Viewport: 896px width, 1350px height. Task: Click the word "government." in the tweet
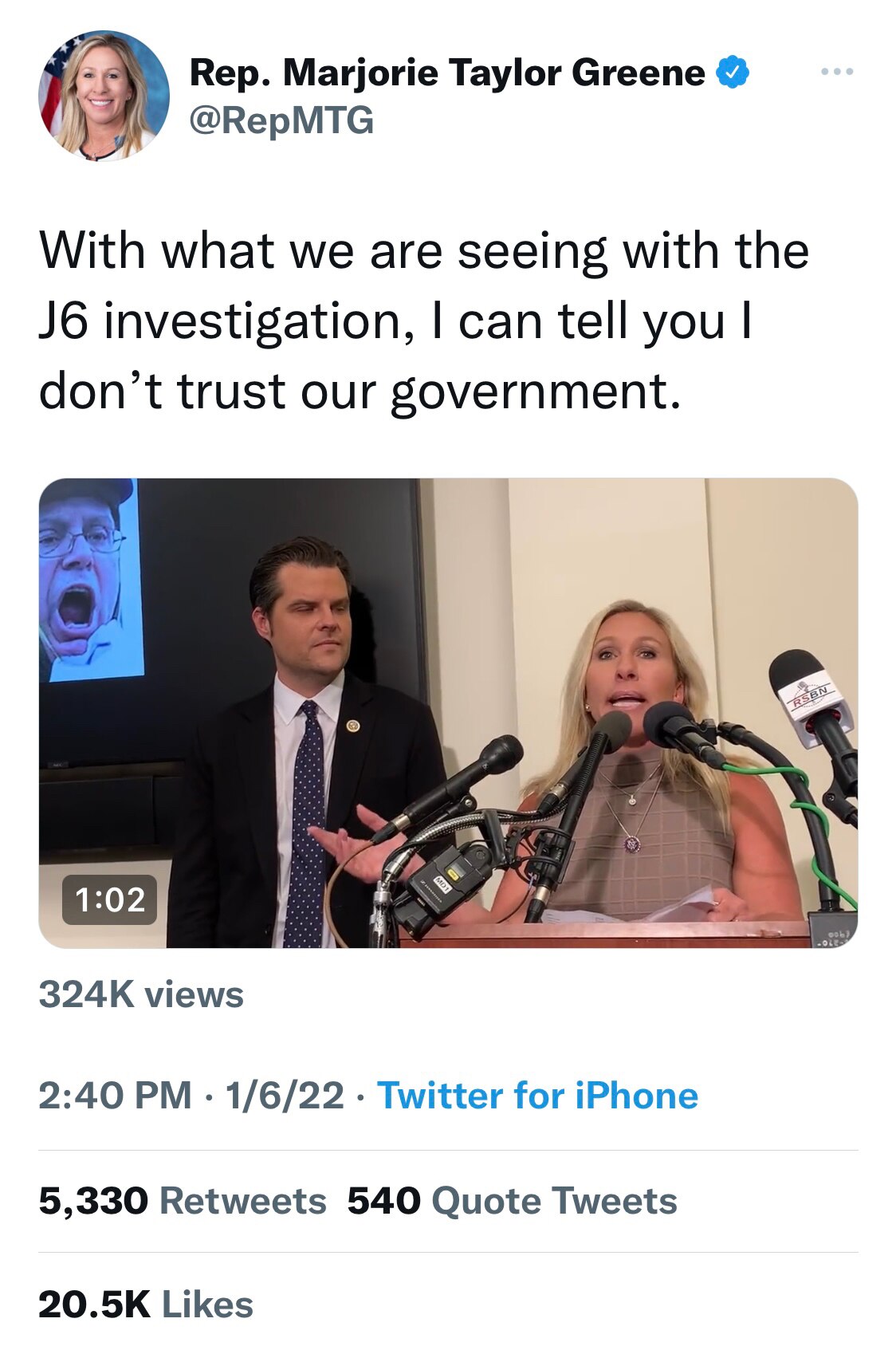pos(536,392)
